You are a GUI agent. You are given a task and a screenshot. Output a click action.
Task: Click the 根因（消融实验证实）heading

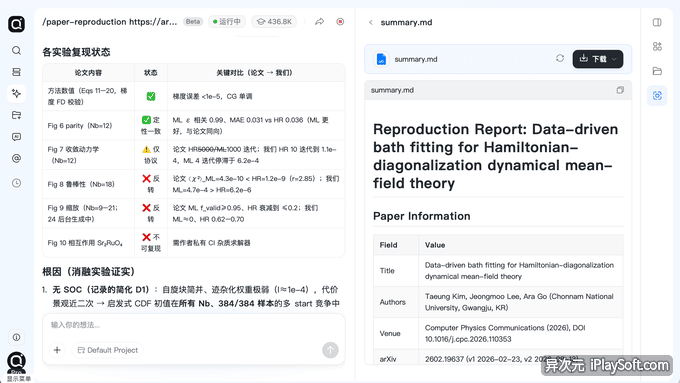[89, 272]
